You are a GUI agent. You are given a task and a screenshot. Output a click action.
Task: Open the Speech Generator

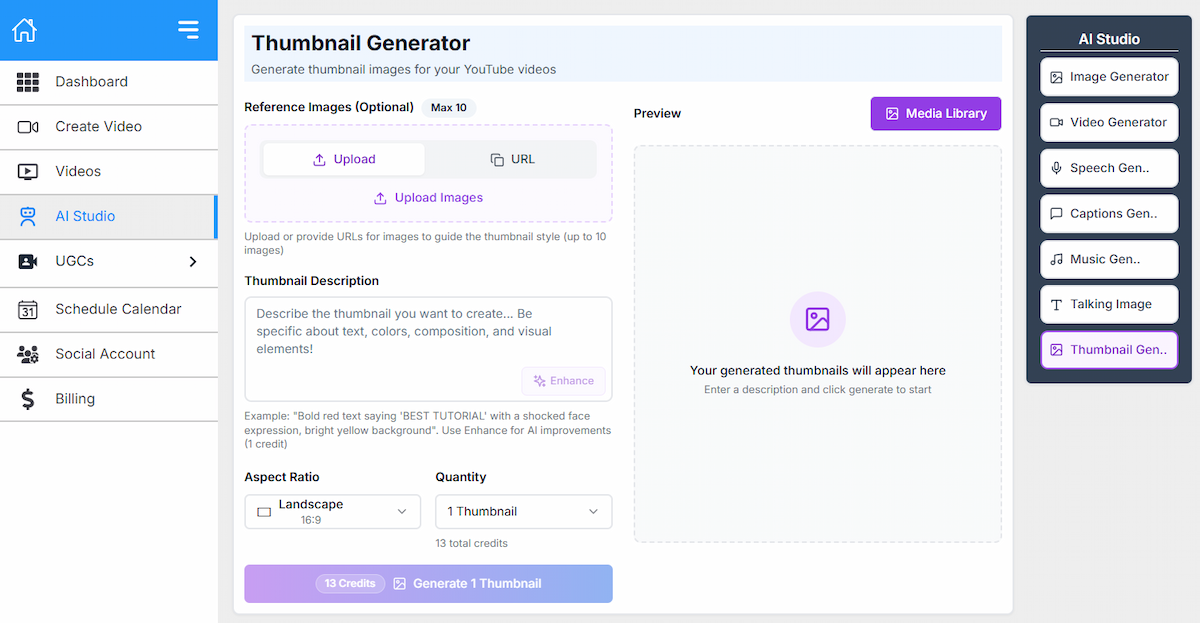click(x=1108, y=168)
